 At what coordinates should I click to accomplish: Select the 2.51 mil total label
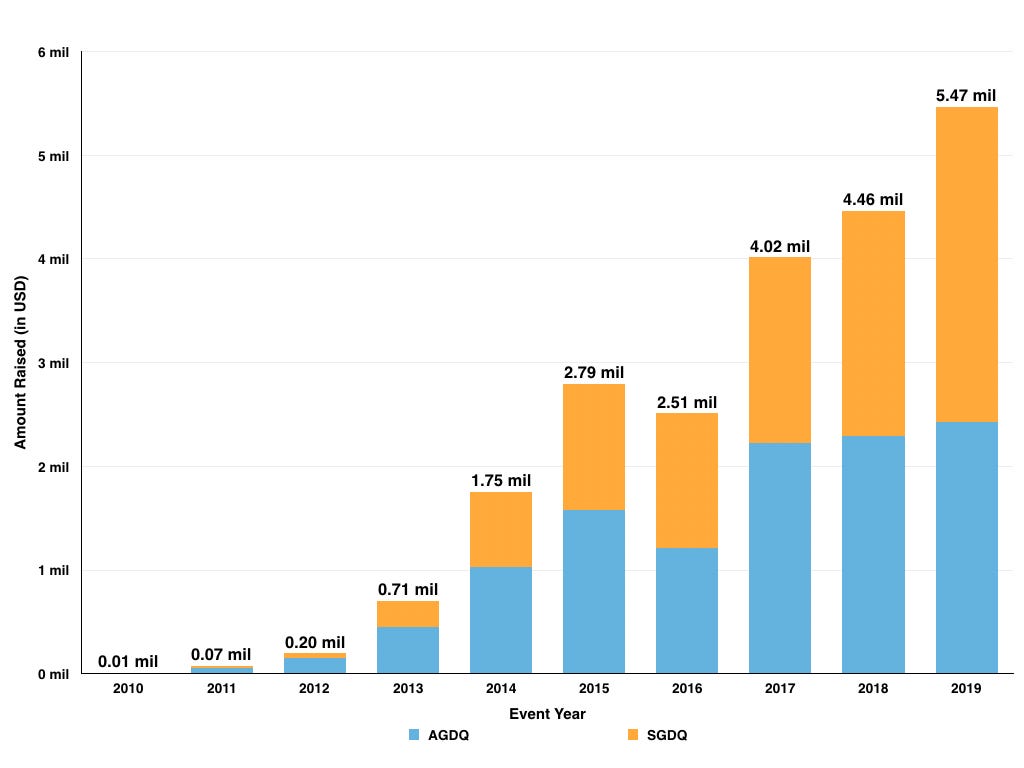pyautogui.click(x=686, y=402)
